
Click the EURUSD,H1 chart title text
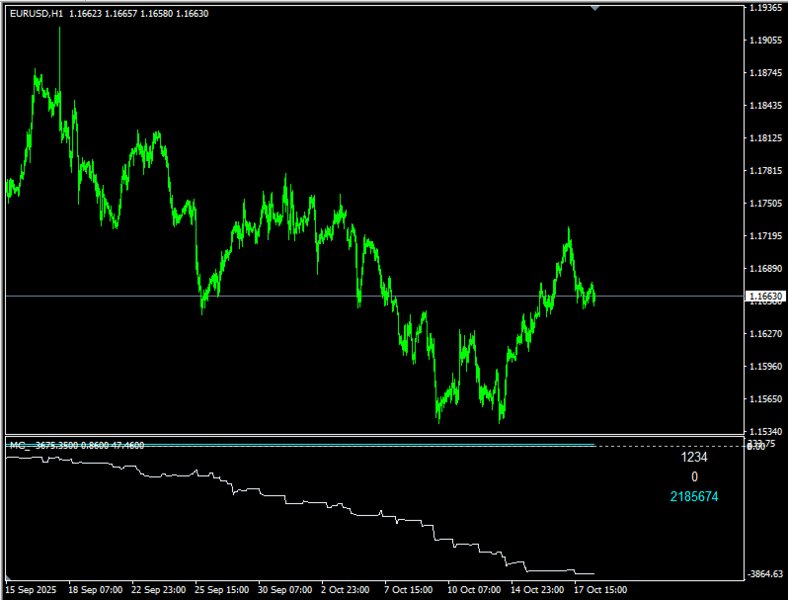point(36,14)
